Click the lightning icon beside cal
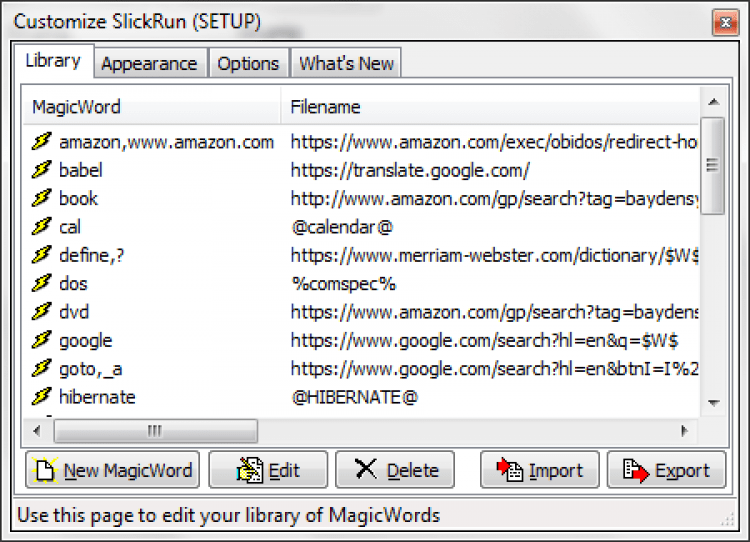Viewport: 750px width, 542px height. coord(42,227)
